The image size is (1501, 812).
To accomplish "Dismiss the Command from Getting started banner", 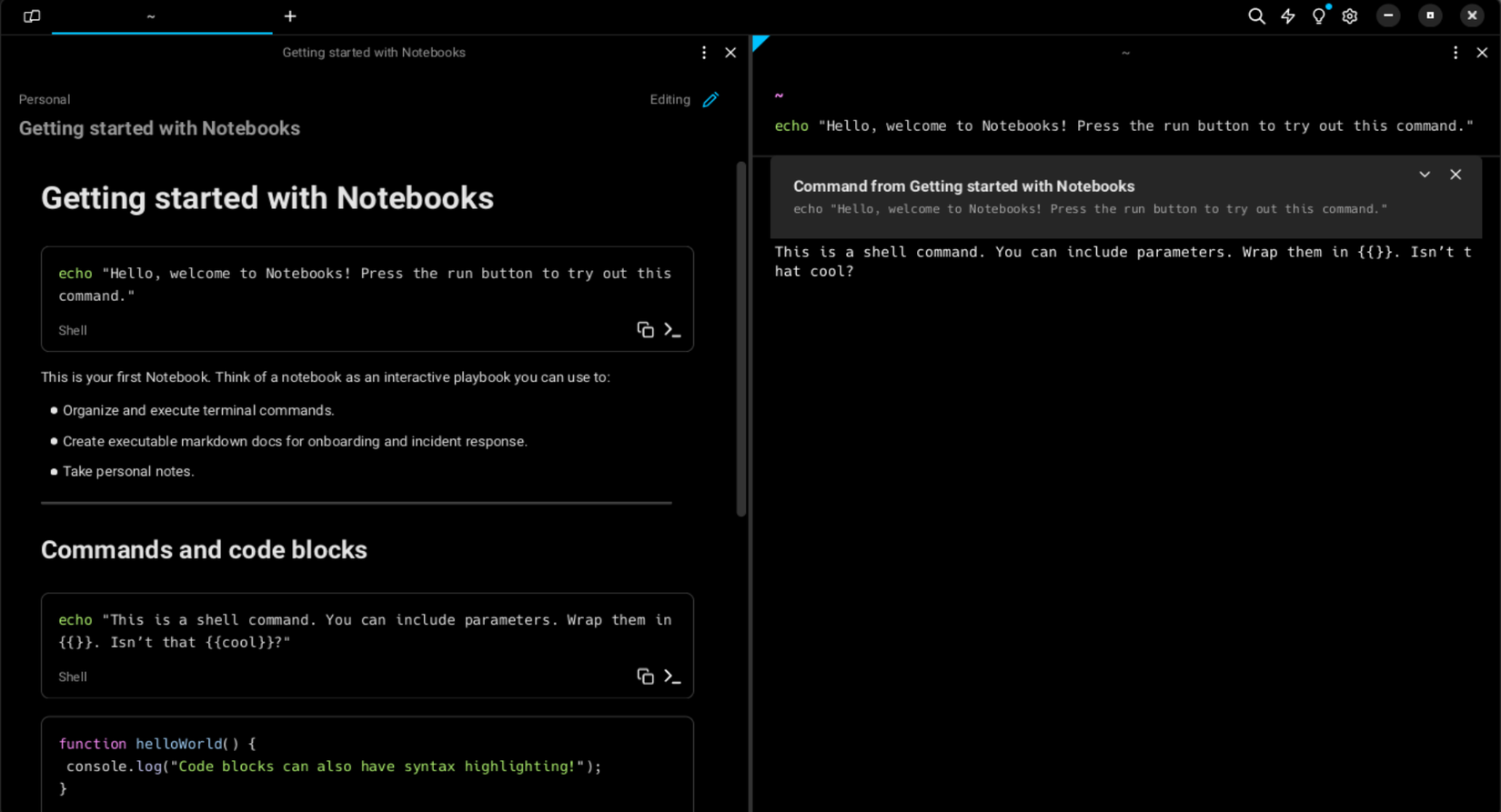I will [x=1456, y=175].
